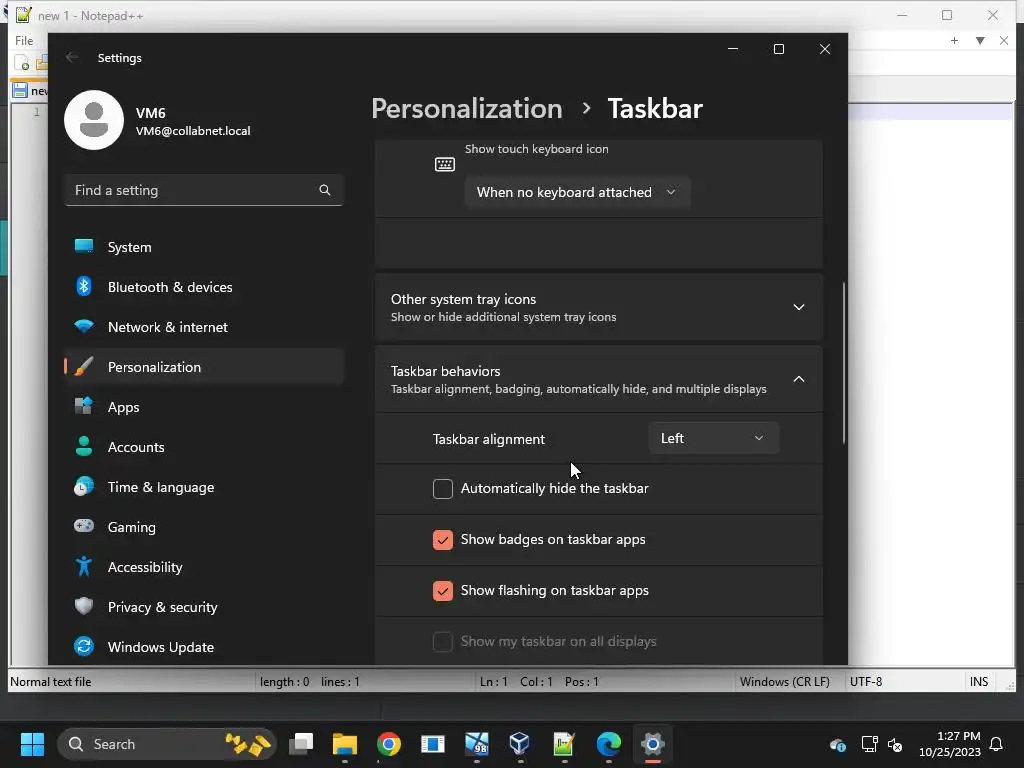This screenshot has height=768, width=1024.
Task: Click the Settings content scrollbar
Action: click(x=844, y=362)
